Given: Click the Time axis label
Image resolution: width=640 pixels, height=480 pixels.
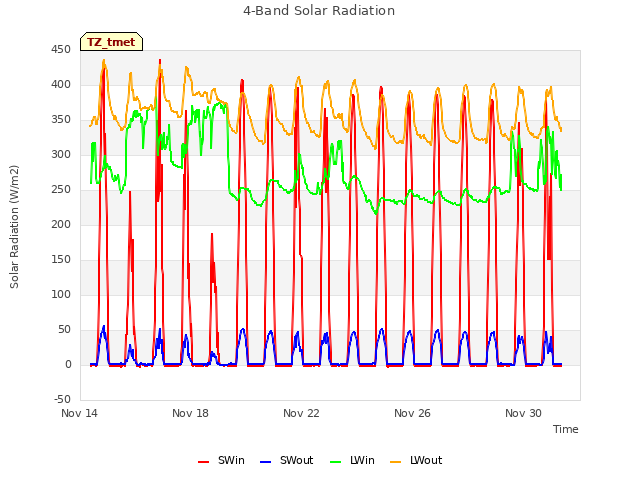Looking at the screenshot, I should [x=565, y=429].
